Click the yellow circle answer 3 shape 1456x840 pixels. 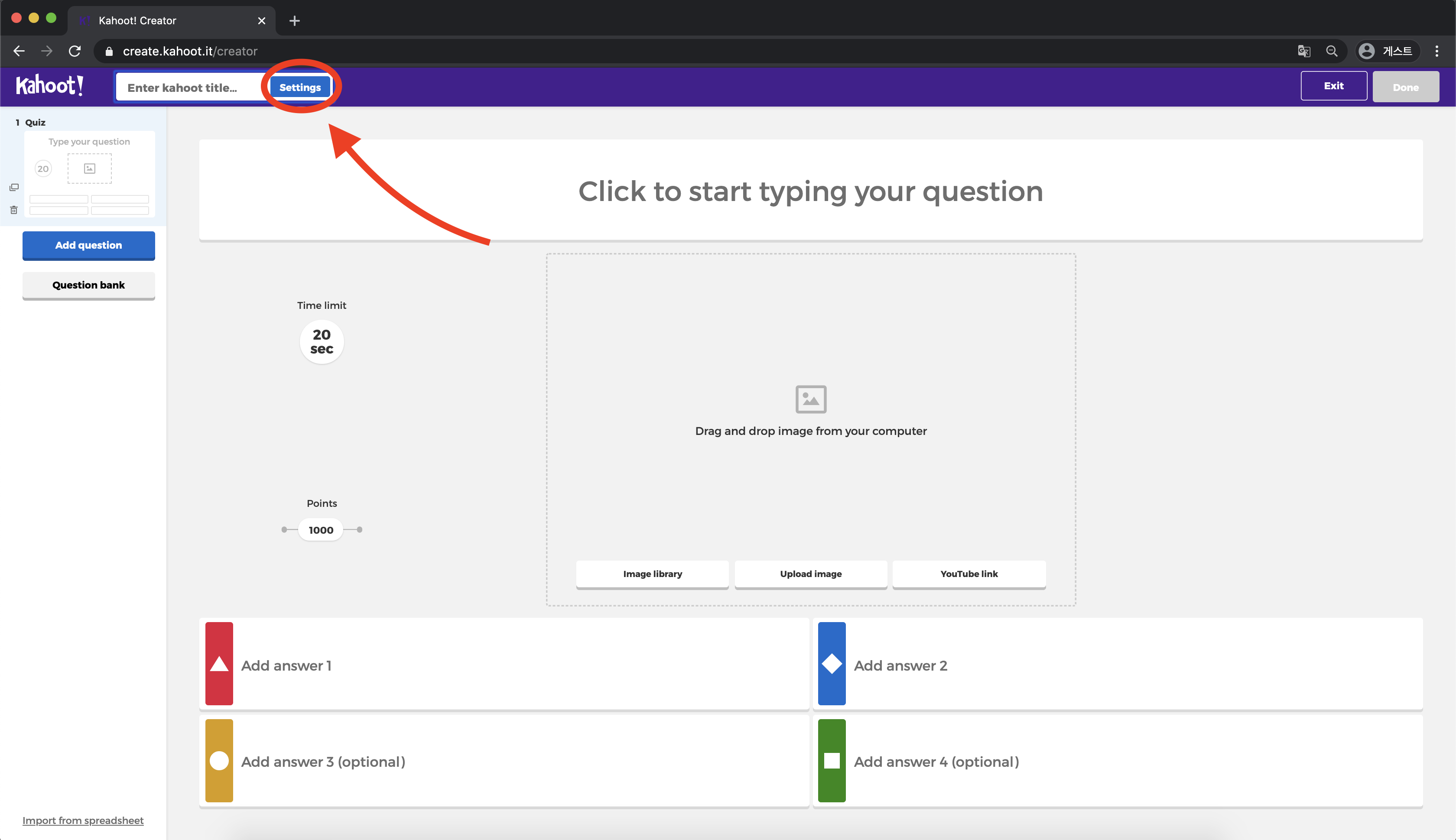pyautogui.click(x=219, y=760)
